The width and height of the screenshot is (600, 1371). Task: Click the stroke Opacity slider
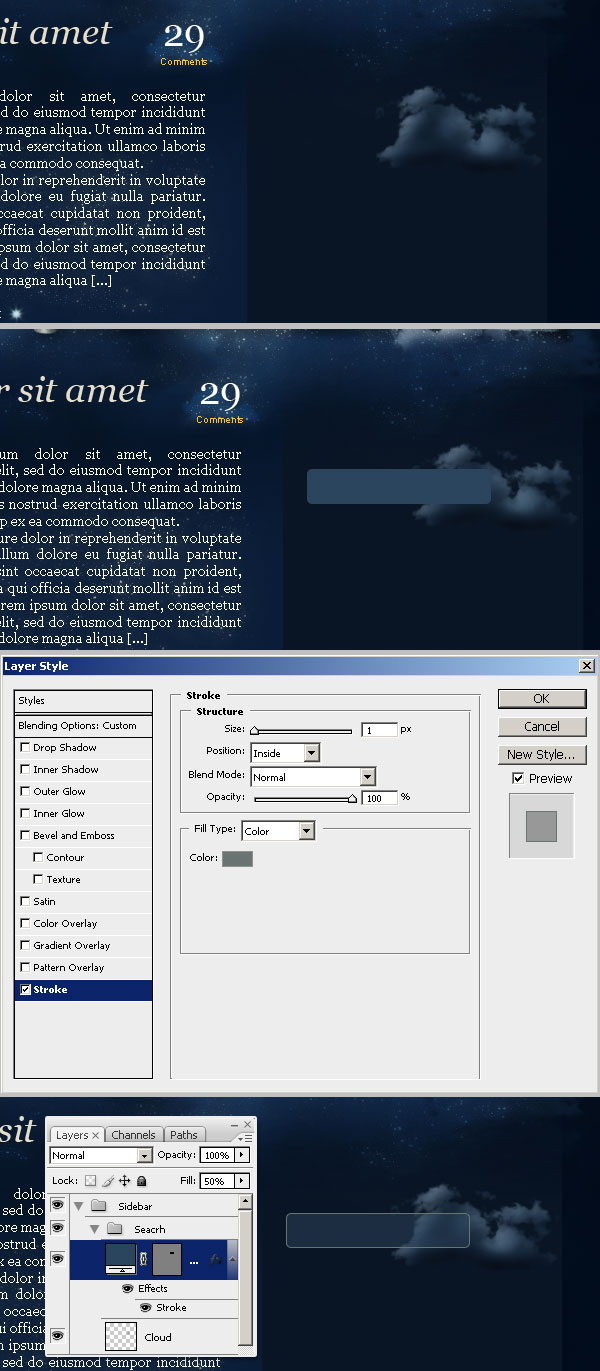click(305, 798)
